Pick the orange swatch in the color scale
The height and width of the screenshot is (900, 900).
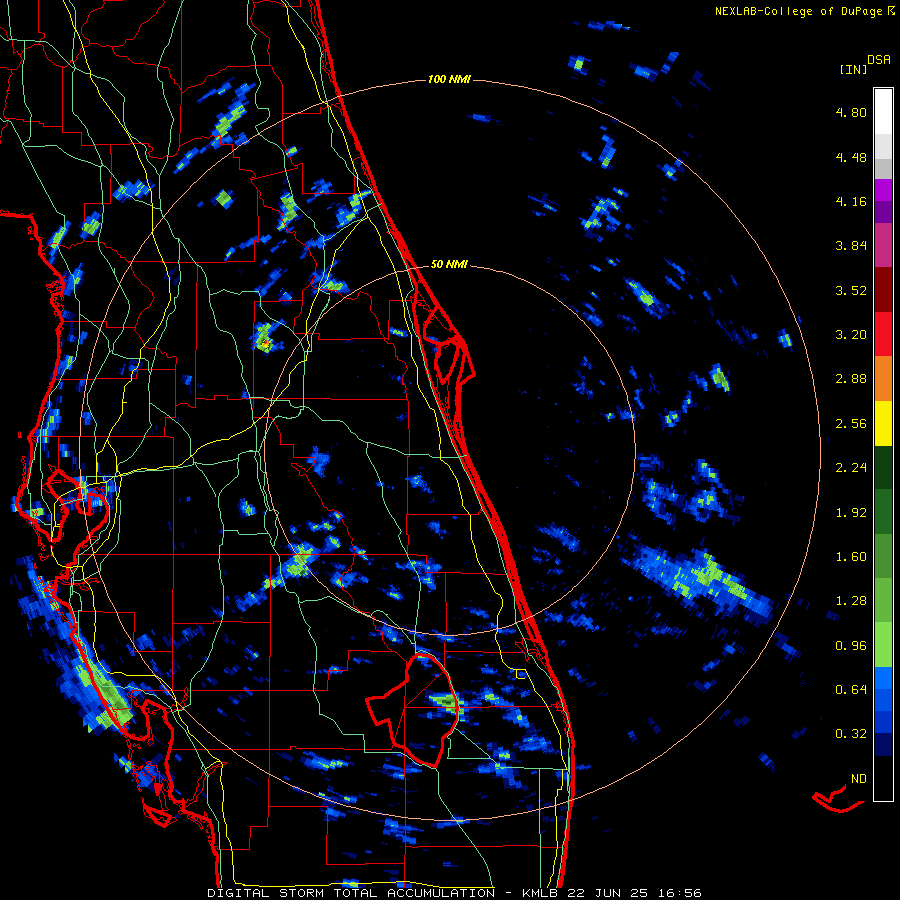[883, 379]
